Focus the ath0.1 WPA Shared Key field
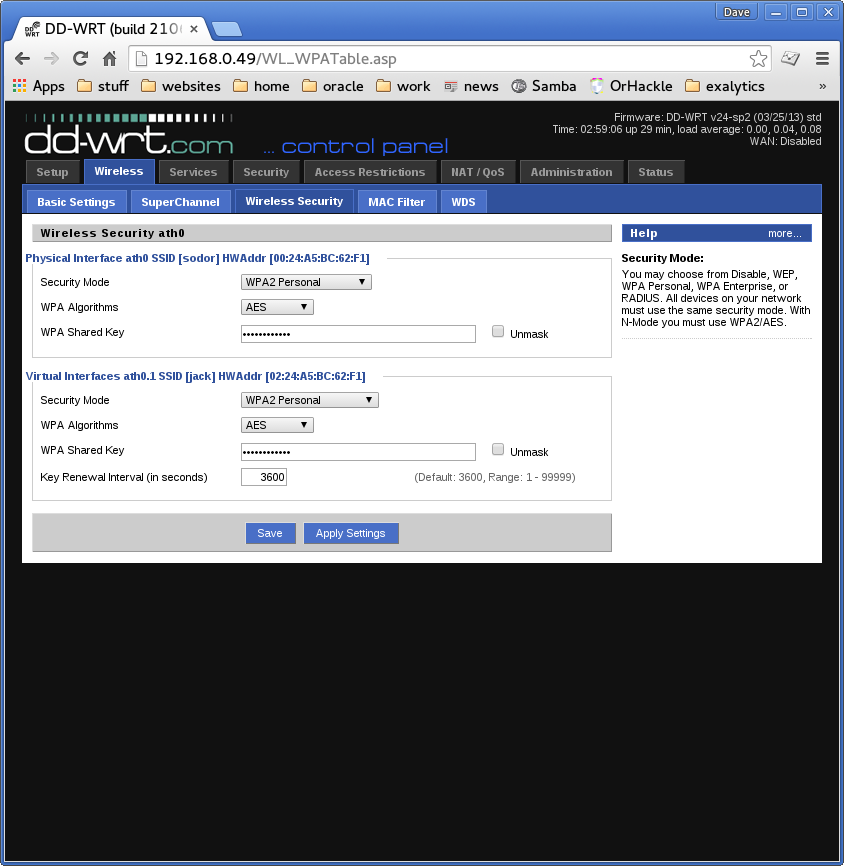The image size is (844, 866). pos(358,452)
